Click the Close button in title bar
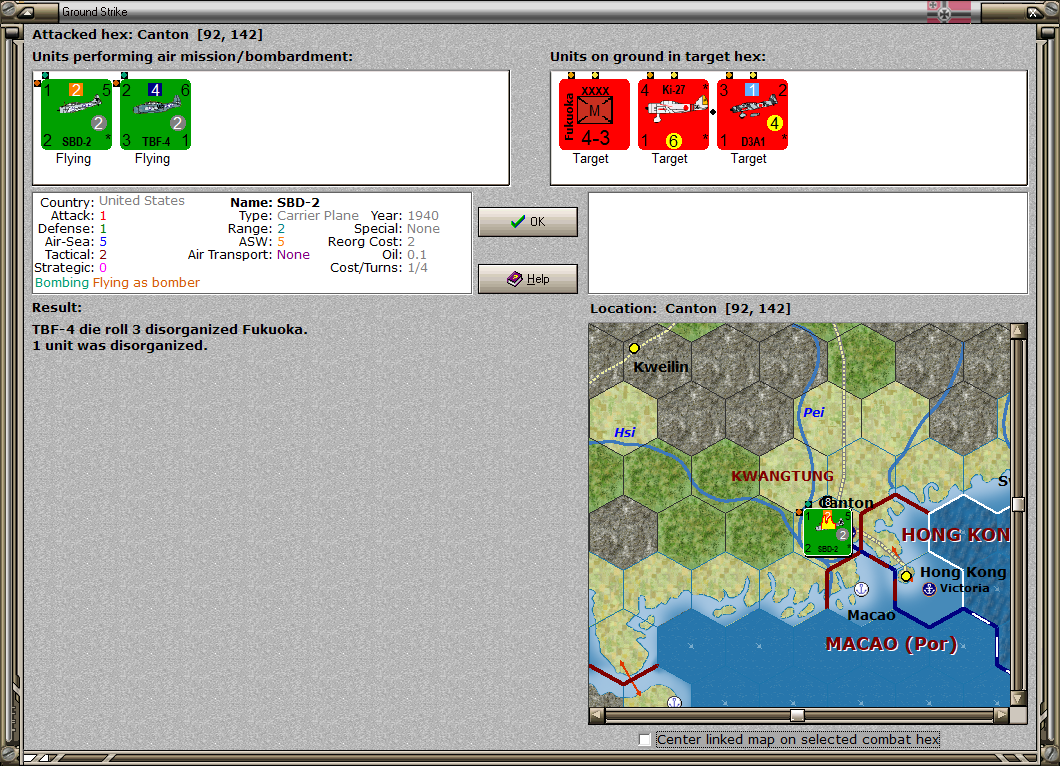The image size is (1060, 766). tap(1034, 11)
